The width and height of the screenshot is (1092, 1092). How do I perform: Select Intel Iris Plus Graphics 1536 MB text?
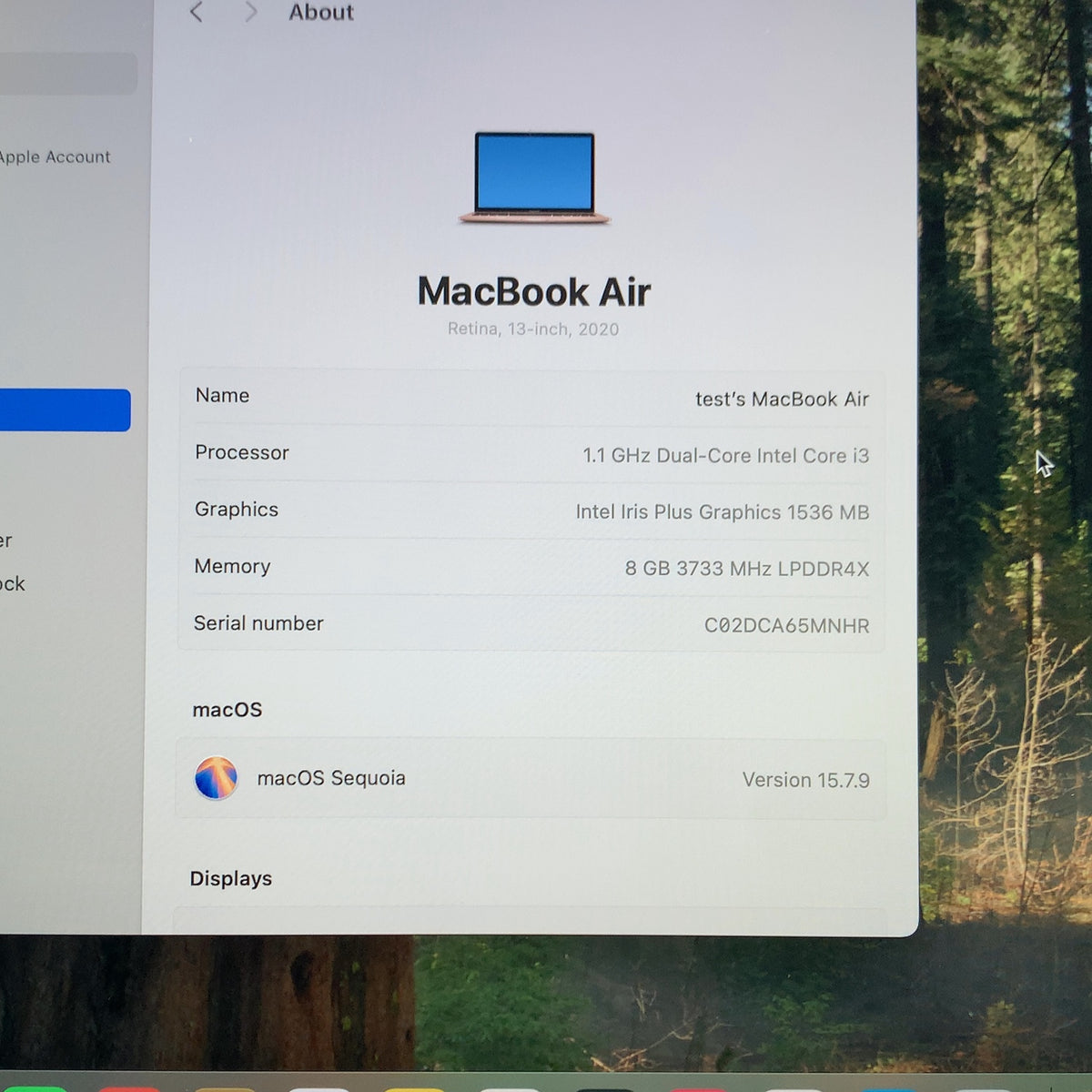pos(722,512)
